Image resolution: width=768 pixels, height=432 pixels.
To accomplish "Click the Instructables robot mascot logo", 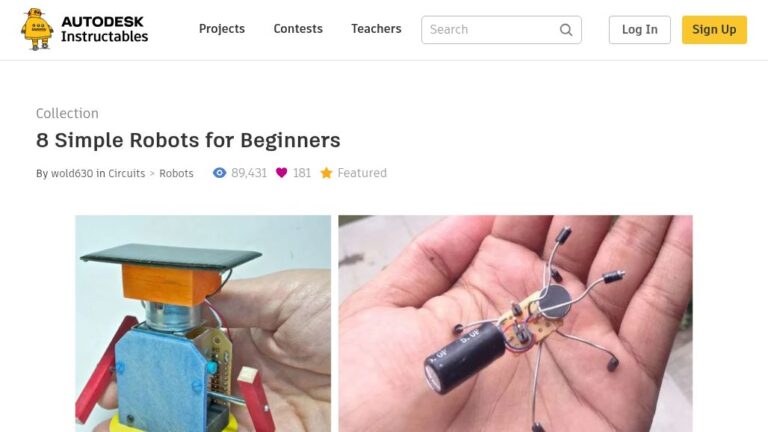I will coord(37,29).
